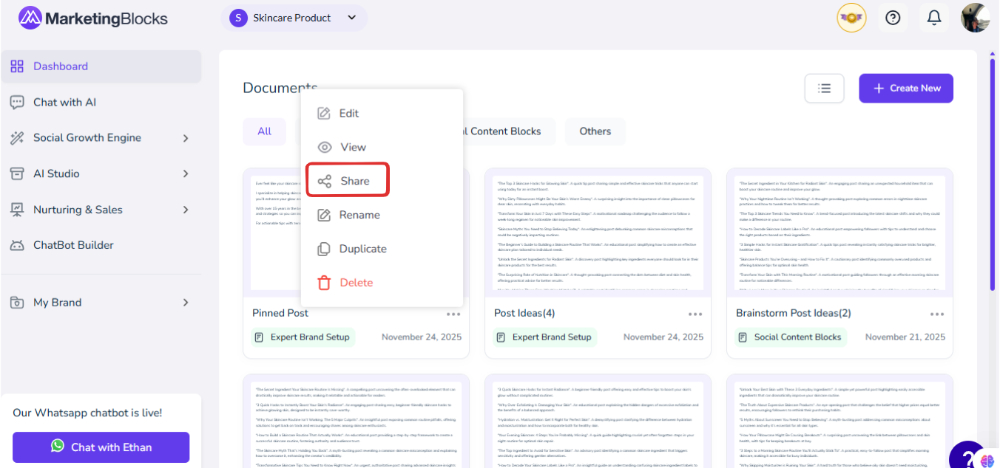Viewport: 1000px width, 468px height.
Task: Open the Skincare Product workspace dropdown
Action: pyautogui.click(x=294, y=17)
